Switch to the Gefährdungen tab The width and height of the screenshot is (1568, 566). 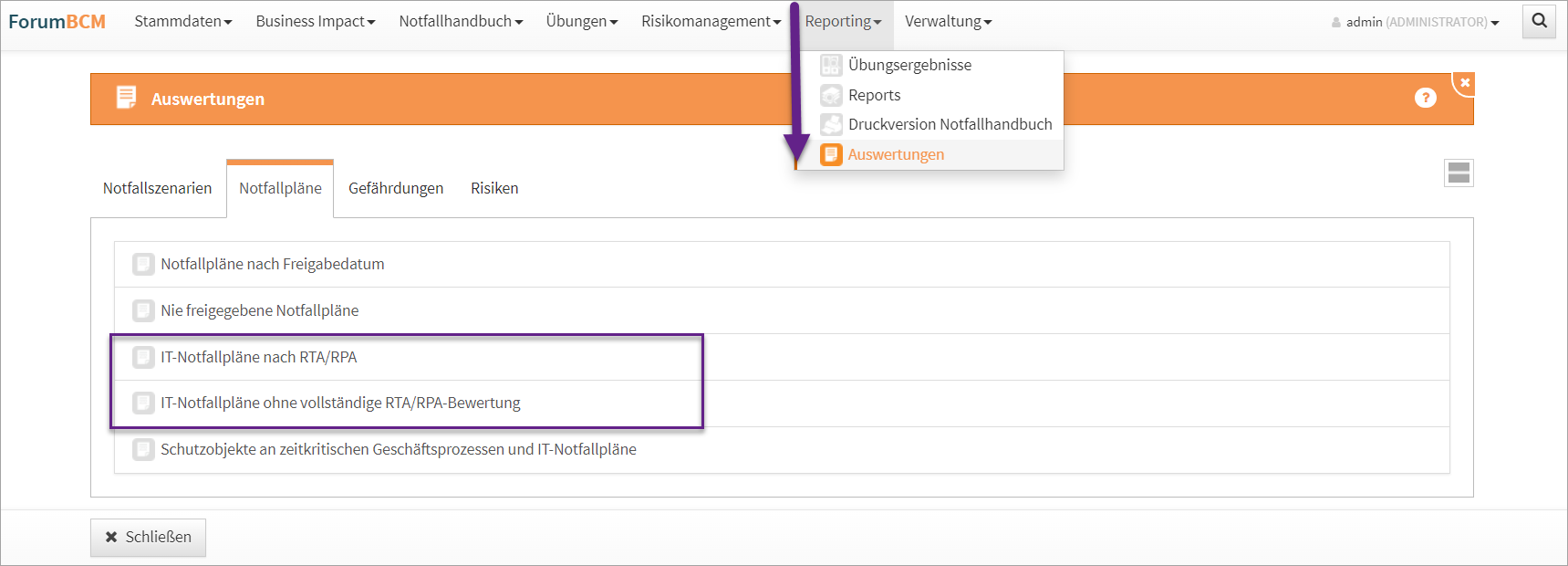coord(396,188)
